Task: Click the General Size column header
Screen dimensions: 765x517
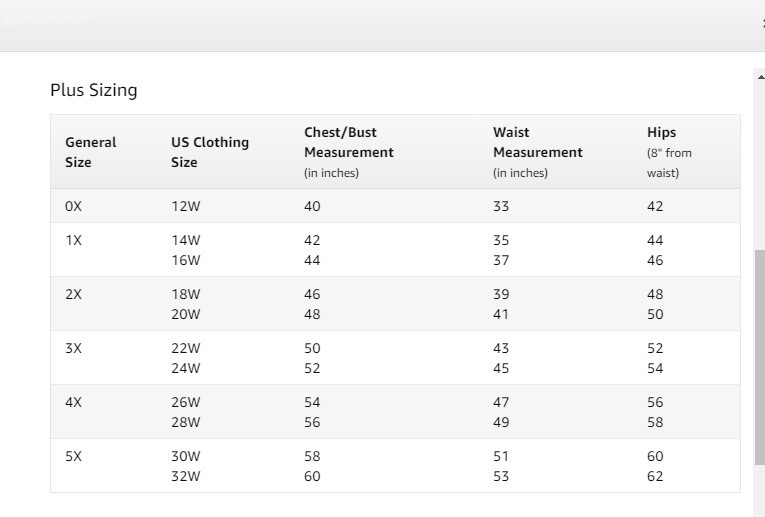Action: pos(91,152)
